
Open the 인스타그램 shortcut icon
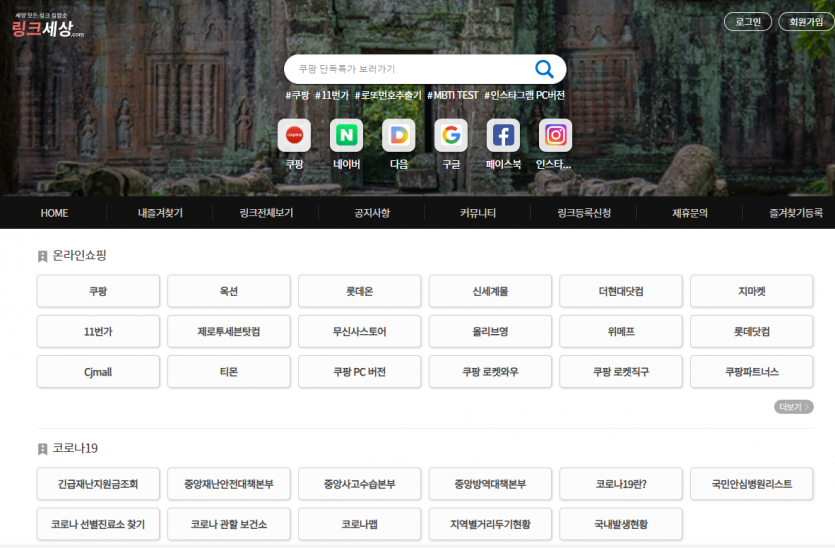(555, 135)
